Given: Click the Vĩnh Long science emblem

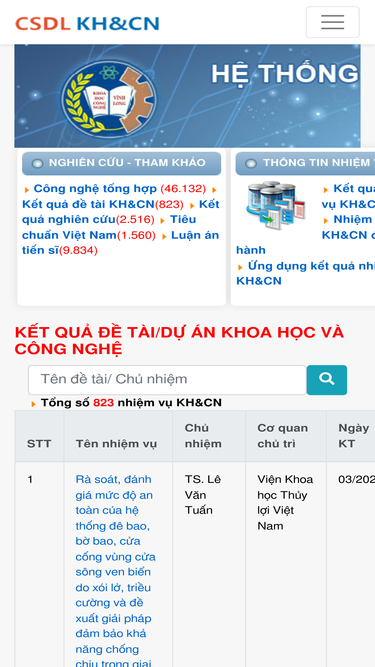Looking at the screenshot, I should [x=108, y=98].
